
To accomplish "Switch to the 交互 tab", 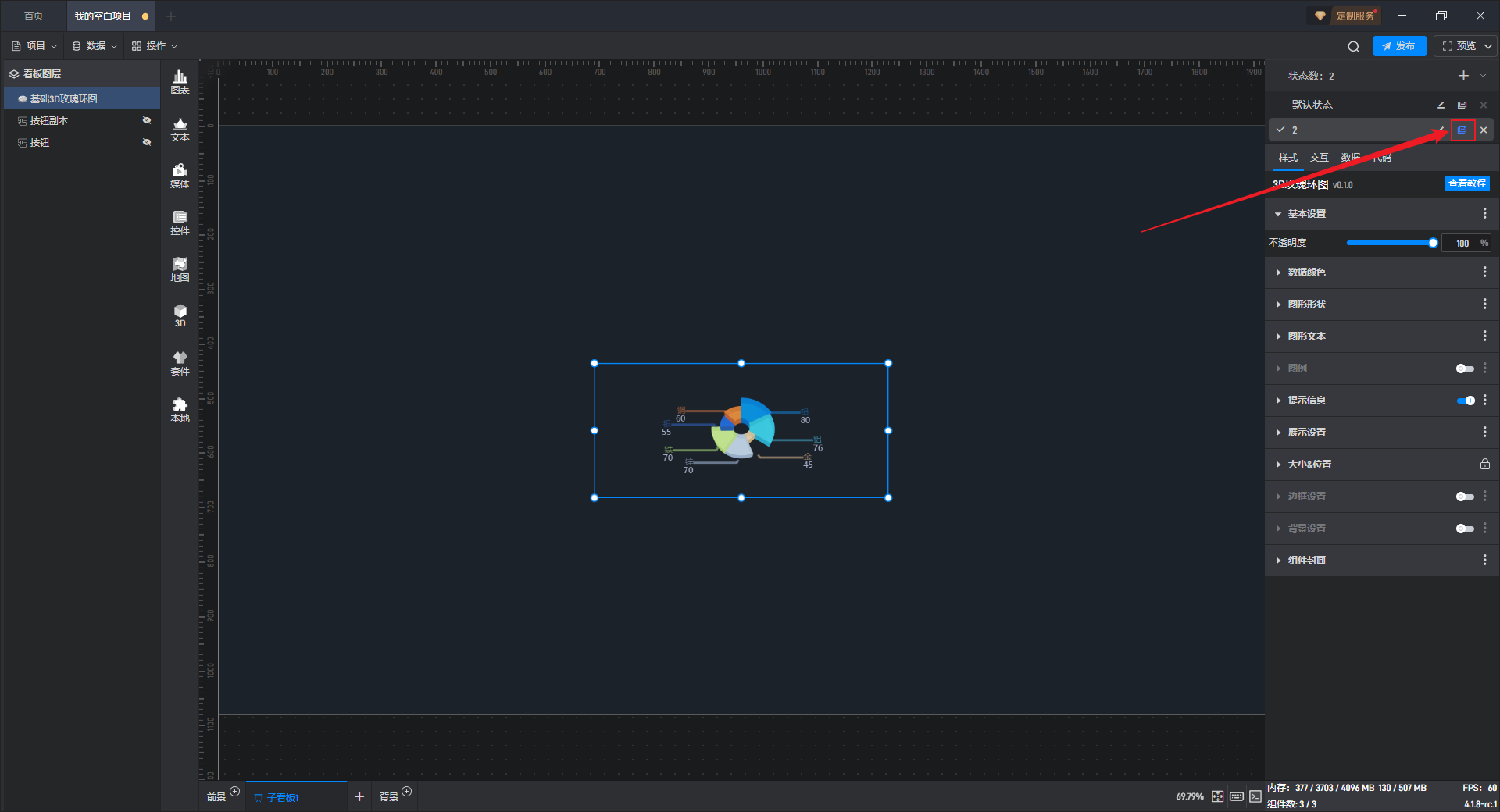I will (x=1319, y=158).
